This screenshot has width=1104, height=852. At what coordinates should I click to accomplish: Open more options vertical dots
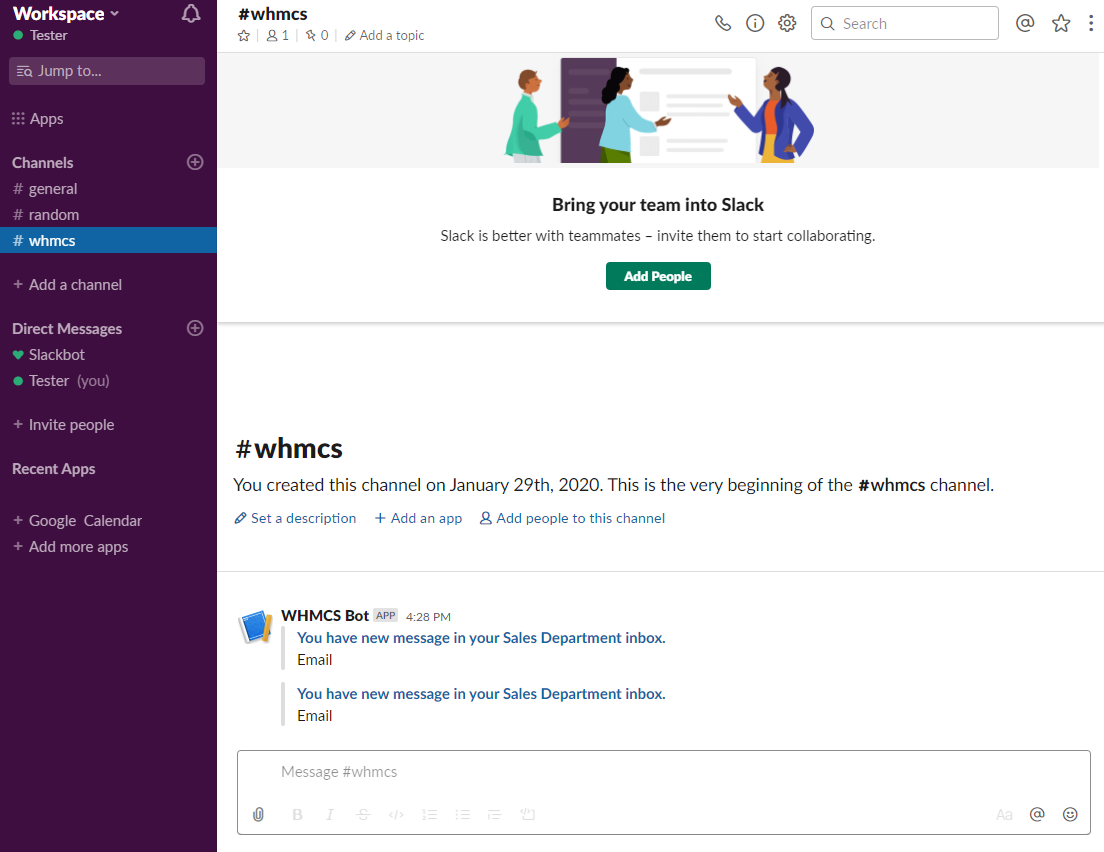pos(1091,23)
